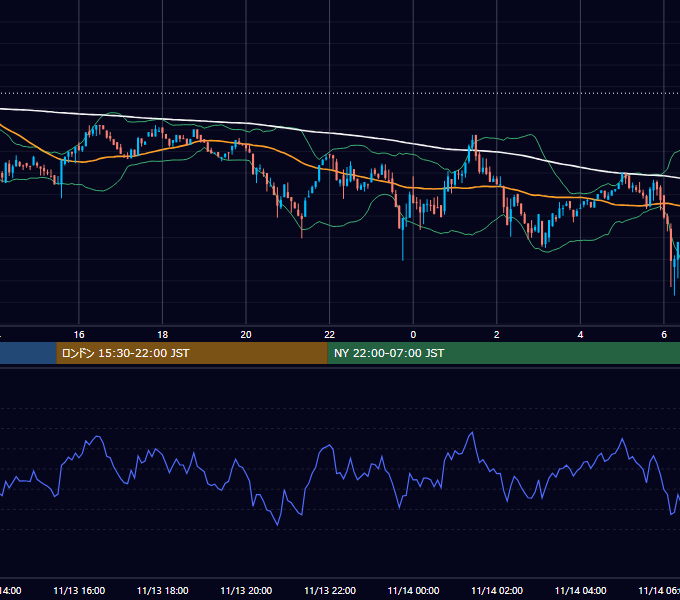Image resolution: width=680 pixels, height=600 pixels.
Task: Click the 11/14 02:00 time label
Action: 497,590
